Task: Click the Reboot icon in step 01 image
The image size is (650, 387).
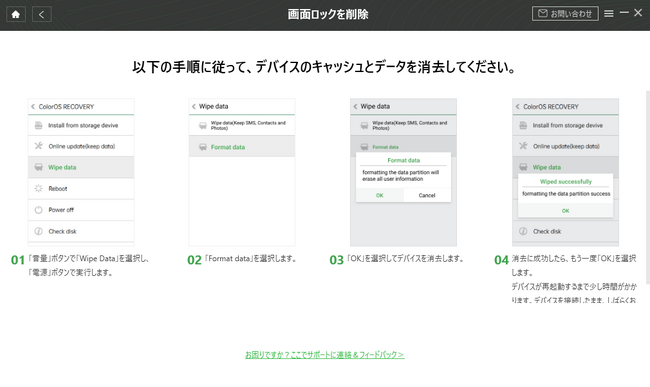Action: click(x=39, y=189)
